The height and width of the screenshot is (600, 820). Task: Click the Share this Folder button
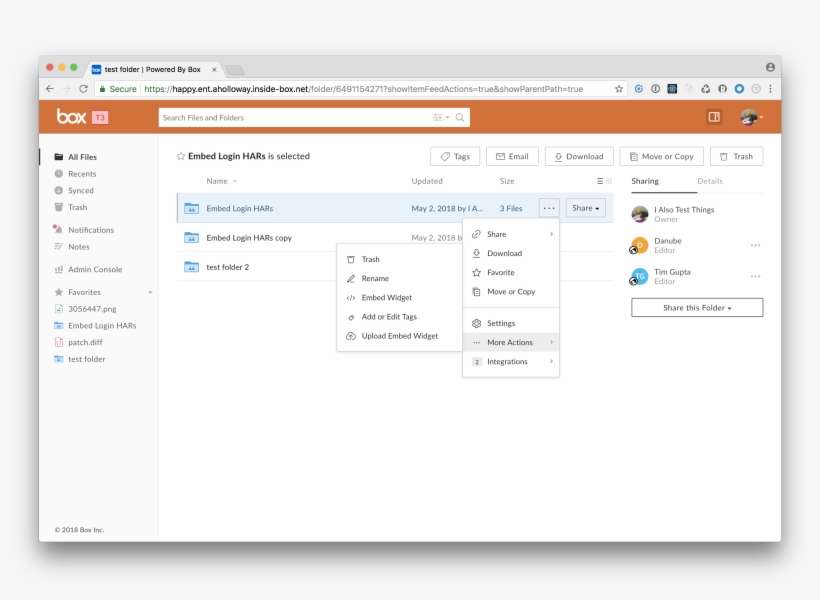pyautogui.click(x=696, y=307)
